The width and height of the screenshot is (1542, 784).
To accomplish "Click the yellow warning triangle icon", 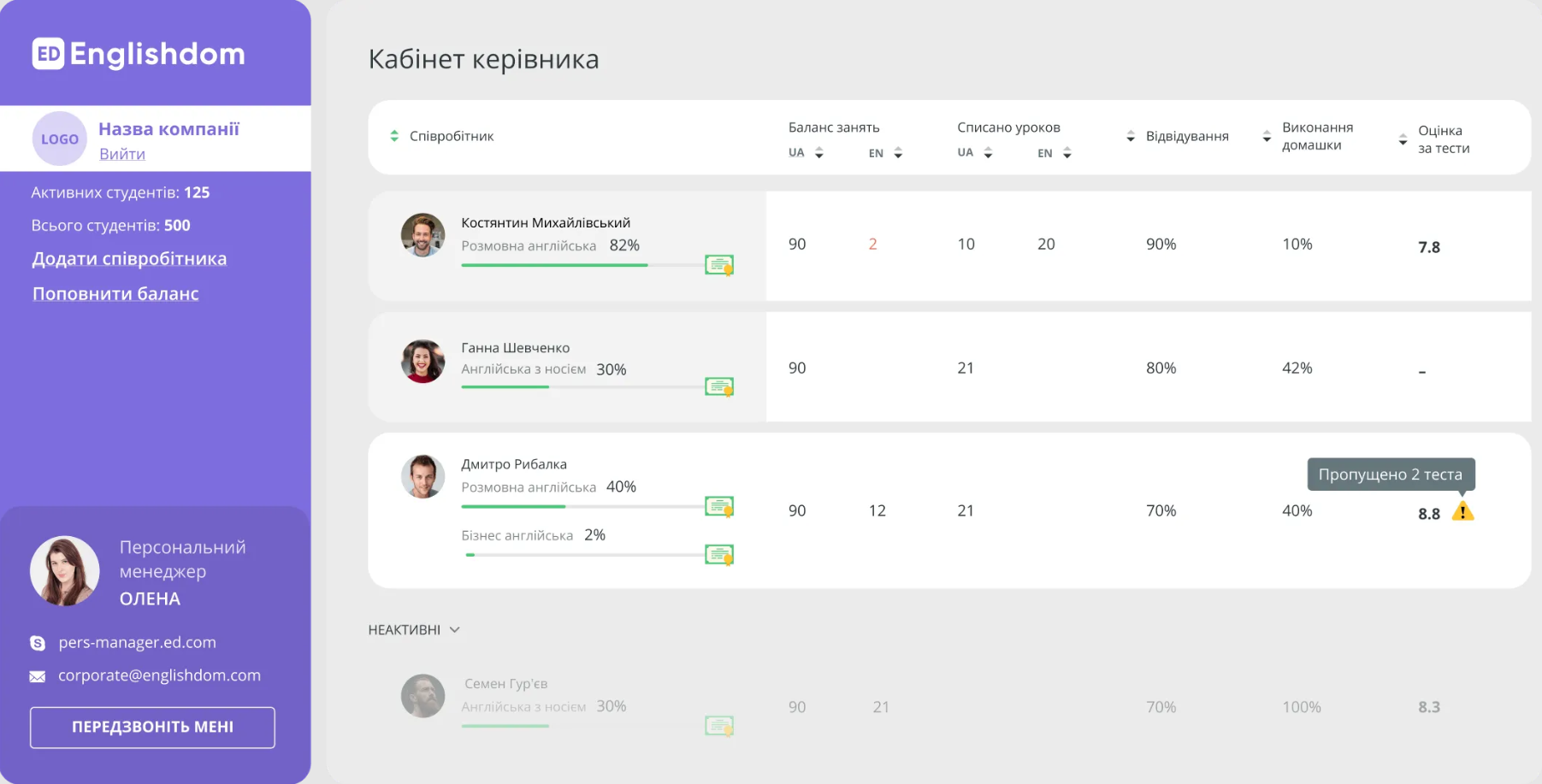I will (1462, 512).
